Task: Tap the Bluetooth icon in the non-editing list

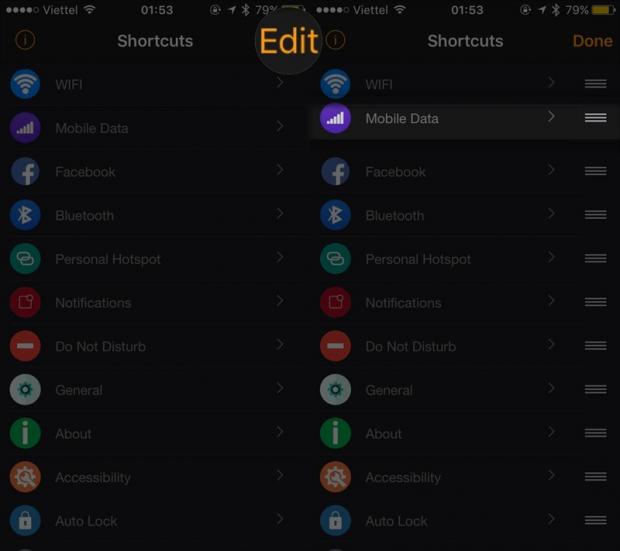Action: (25, 215)
